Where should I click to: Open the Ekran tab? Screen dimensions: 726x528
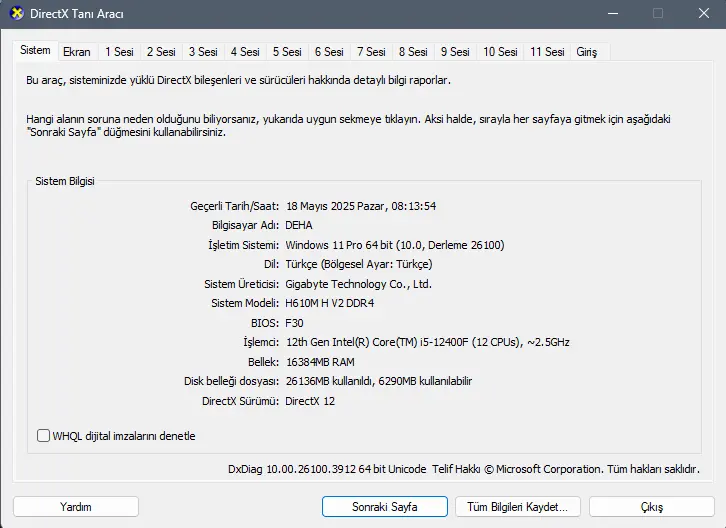click(x=77, y=52)
